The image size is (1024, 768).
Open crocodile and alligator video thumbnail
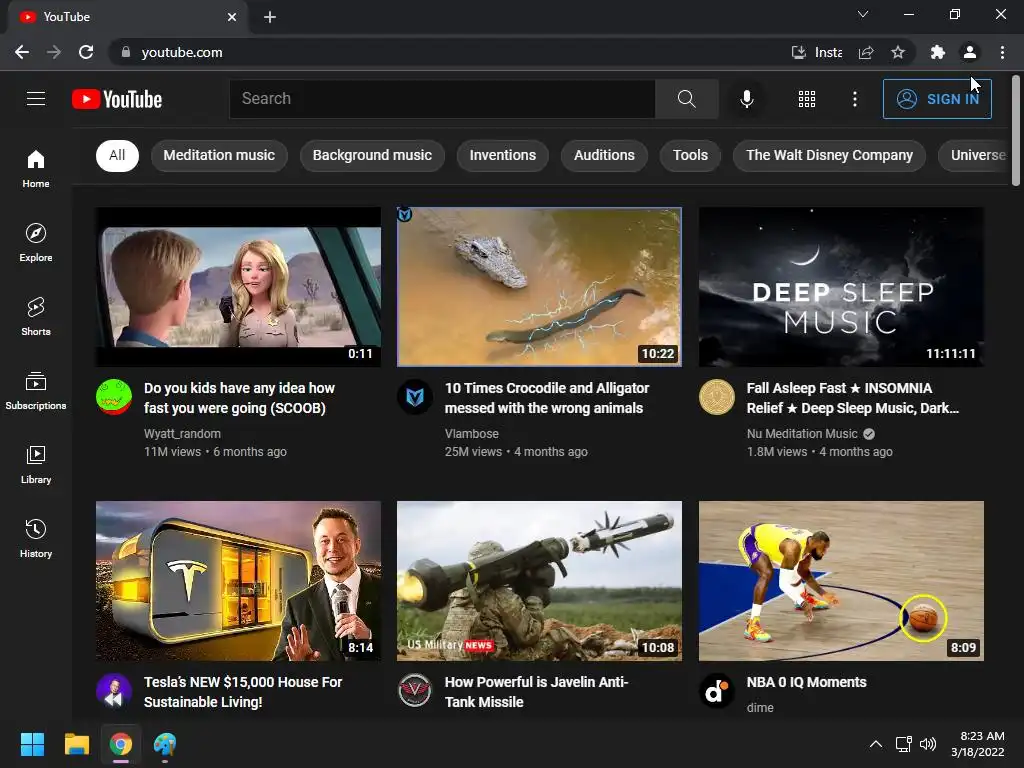tap(539, 287)
